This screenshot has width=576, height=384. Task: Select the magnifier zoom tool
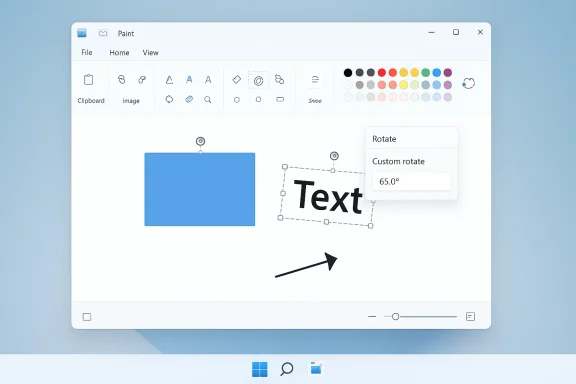pos(208,100)
